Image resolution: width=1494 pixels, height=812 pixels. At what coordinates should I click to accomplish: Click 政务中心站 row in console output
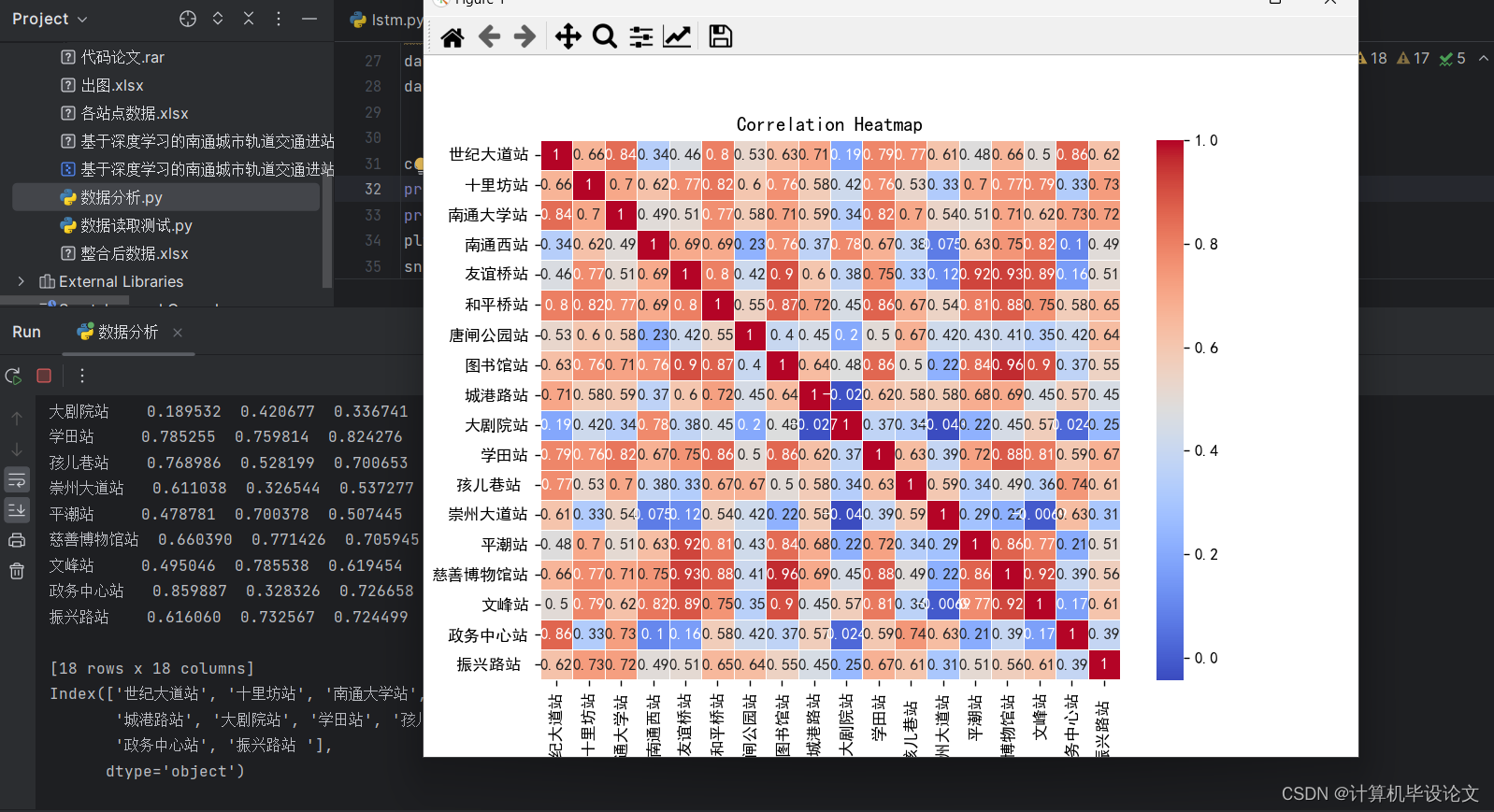pos(231,591)
